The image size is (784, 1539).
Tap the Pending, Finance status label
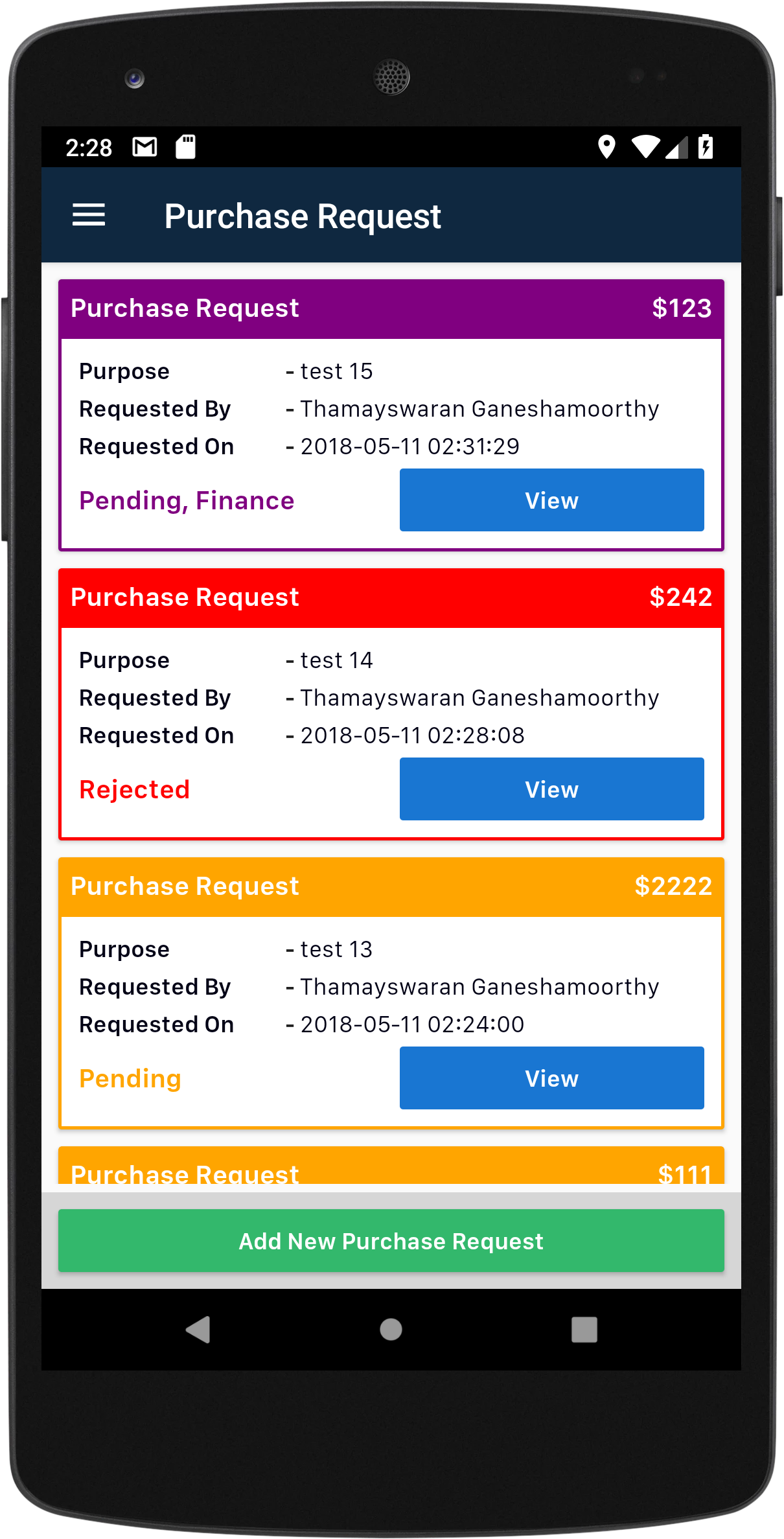[x=187, y=501]
